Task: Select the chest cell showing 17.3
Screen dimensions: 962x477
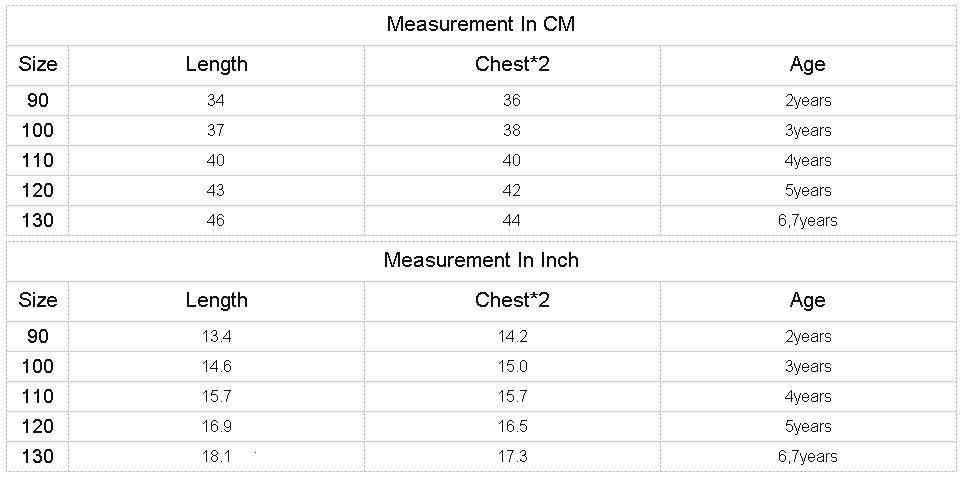Action: (512, 456)
